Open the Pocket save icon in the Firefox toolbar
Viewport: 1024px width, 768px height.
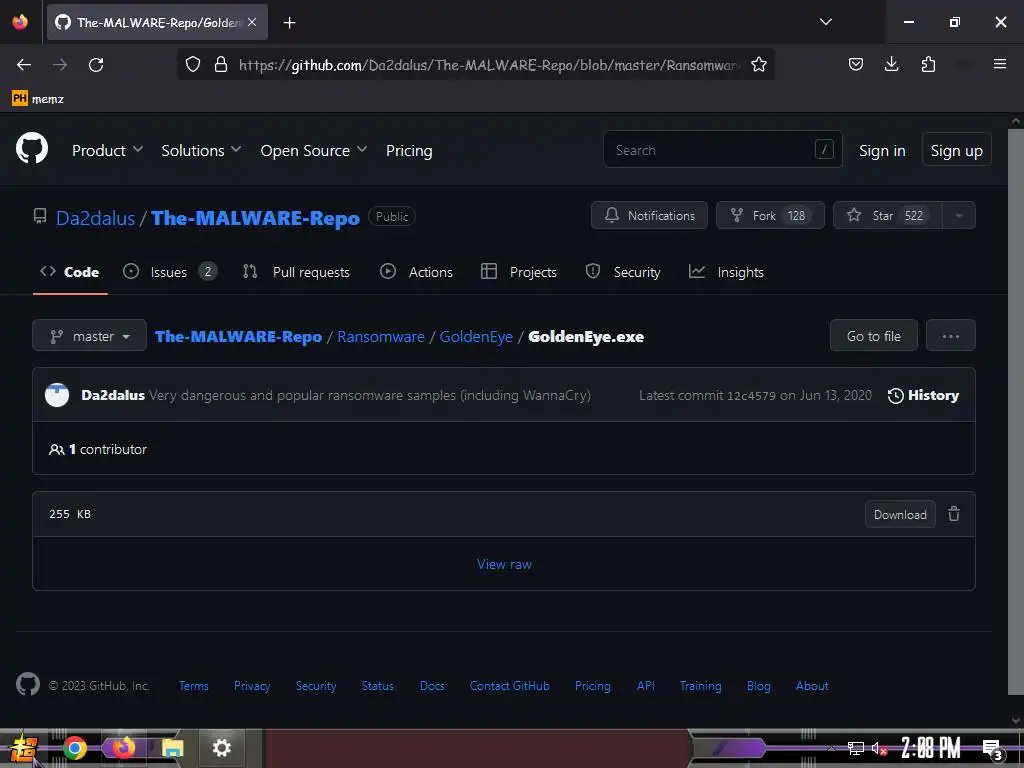tap(856, 64)
